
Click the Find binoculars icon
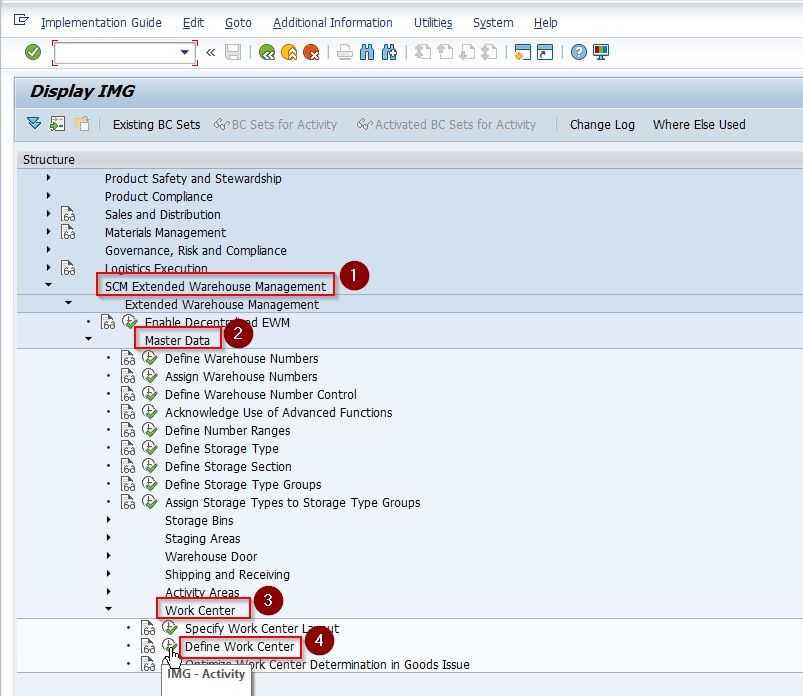[x=367, y=52]
